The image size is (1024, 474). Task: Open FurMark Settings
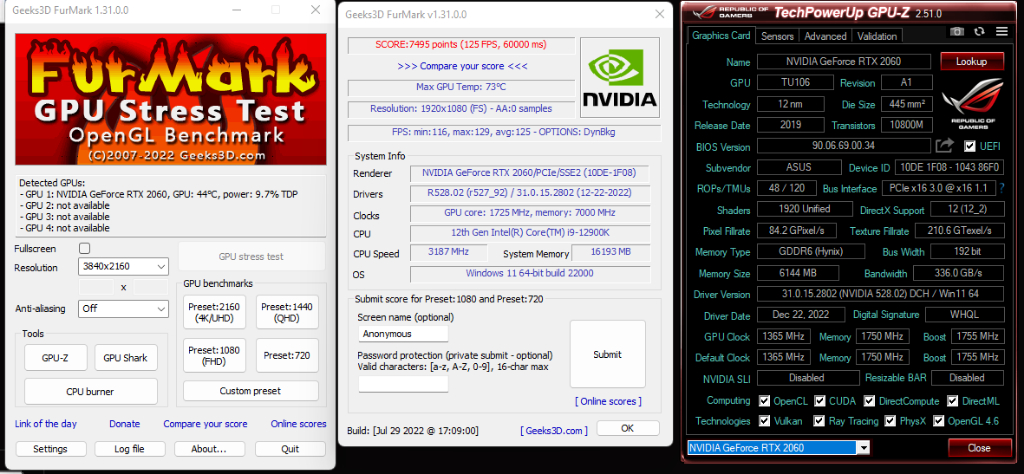[x=50, y=449]
